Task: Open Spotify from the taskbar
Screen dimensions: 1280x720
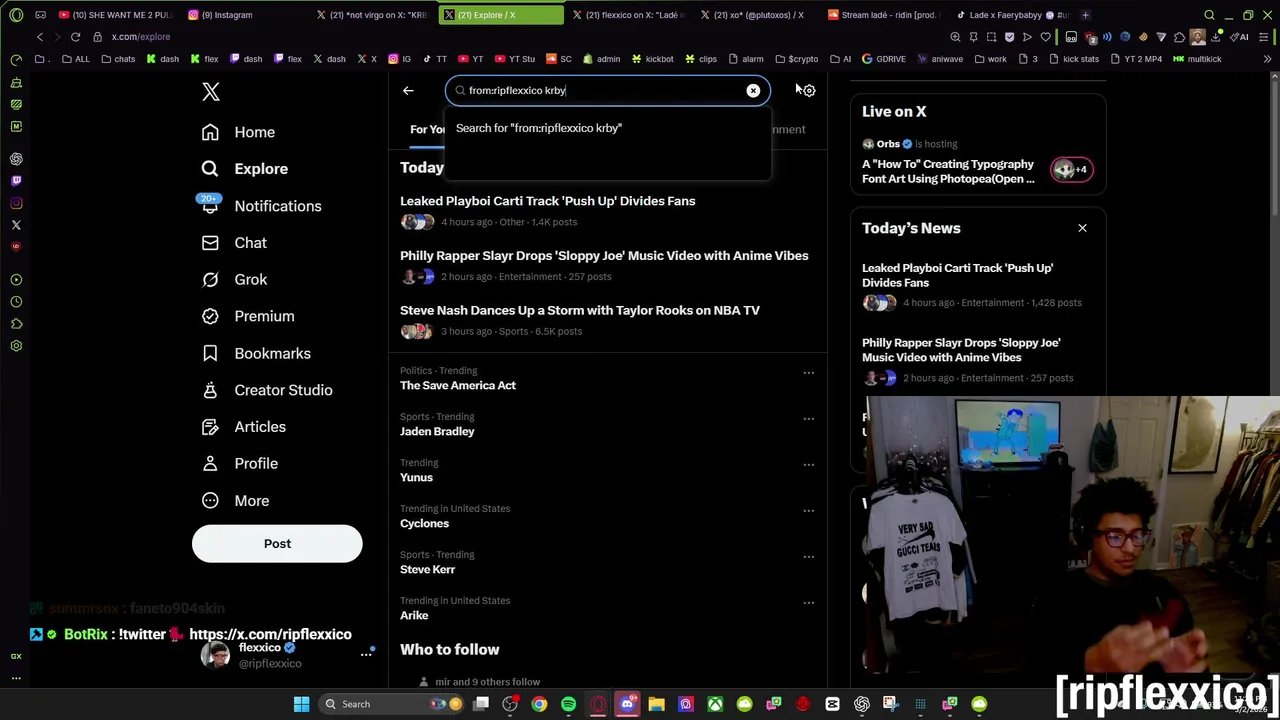Action: point(568,704)
